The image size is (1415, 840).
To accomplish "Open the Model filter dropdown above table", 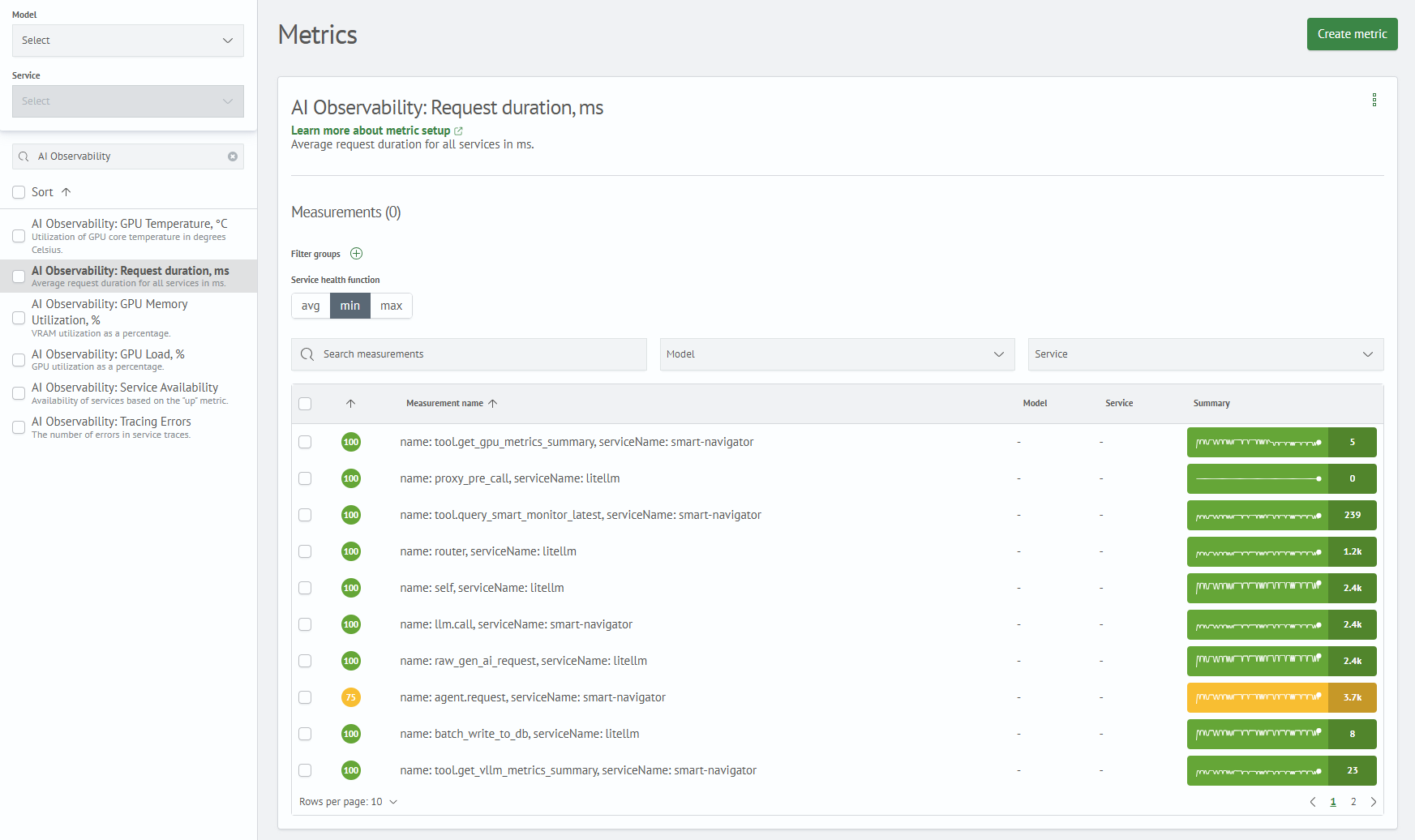I will (837, 354).
